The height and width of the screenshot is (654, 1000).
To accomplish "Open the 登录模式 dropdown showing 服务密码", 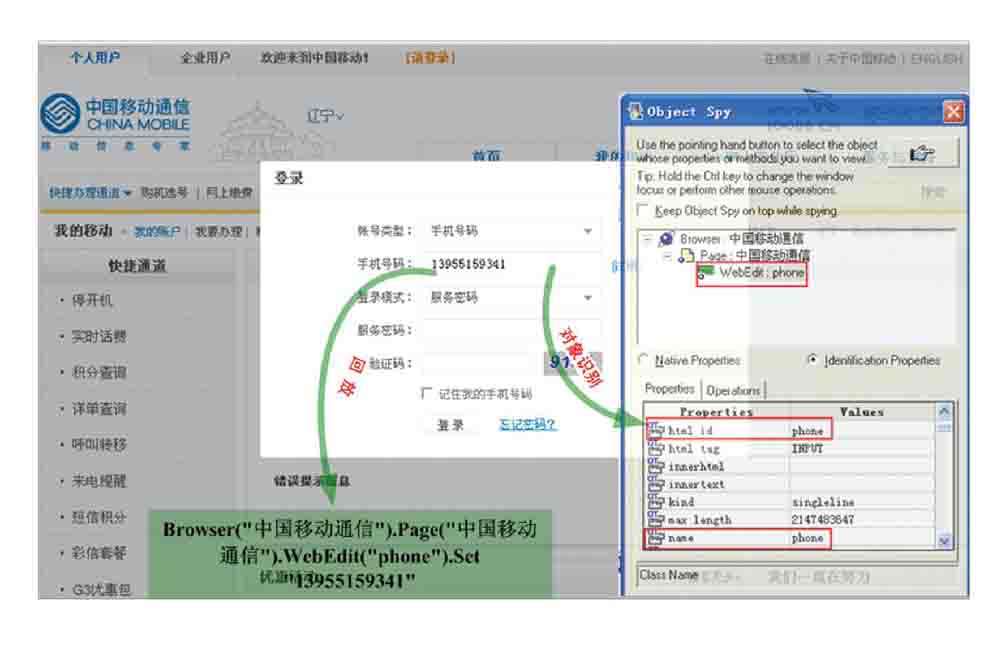I will pyautogui.click(x=511, y=297).
